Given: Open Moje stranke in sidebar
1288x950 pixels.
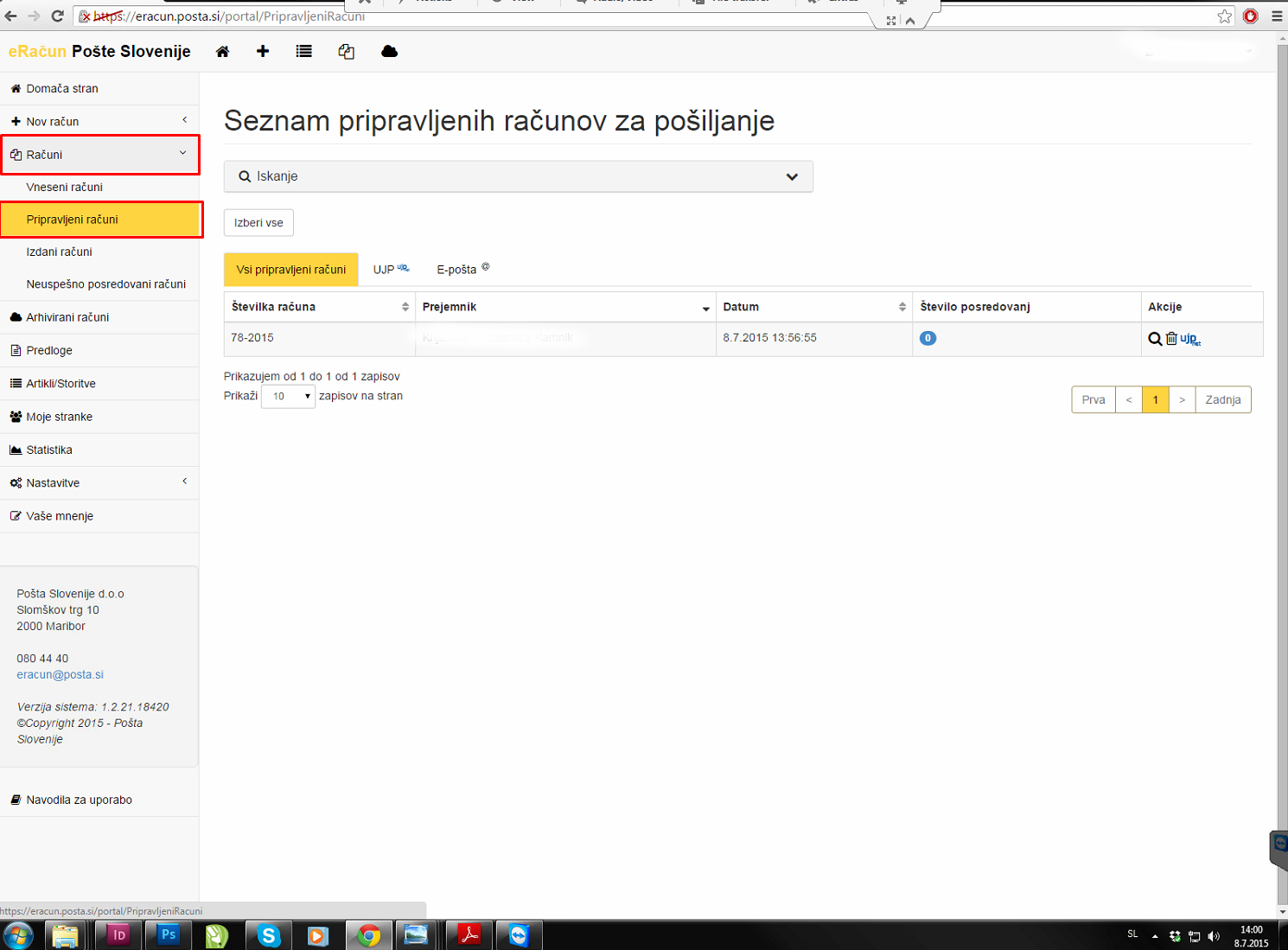Looking at the screenshot, I should [99, 417].
